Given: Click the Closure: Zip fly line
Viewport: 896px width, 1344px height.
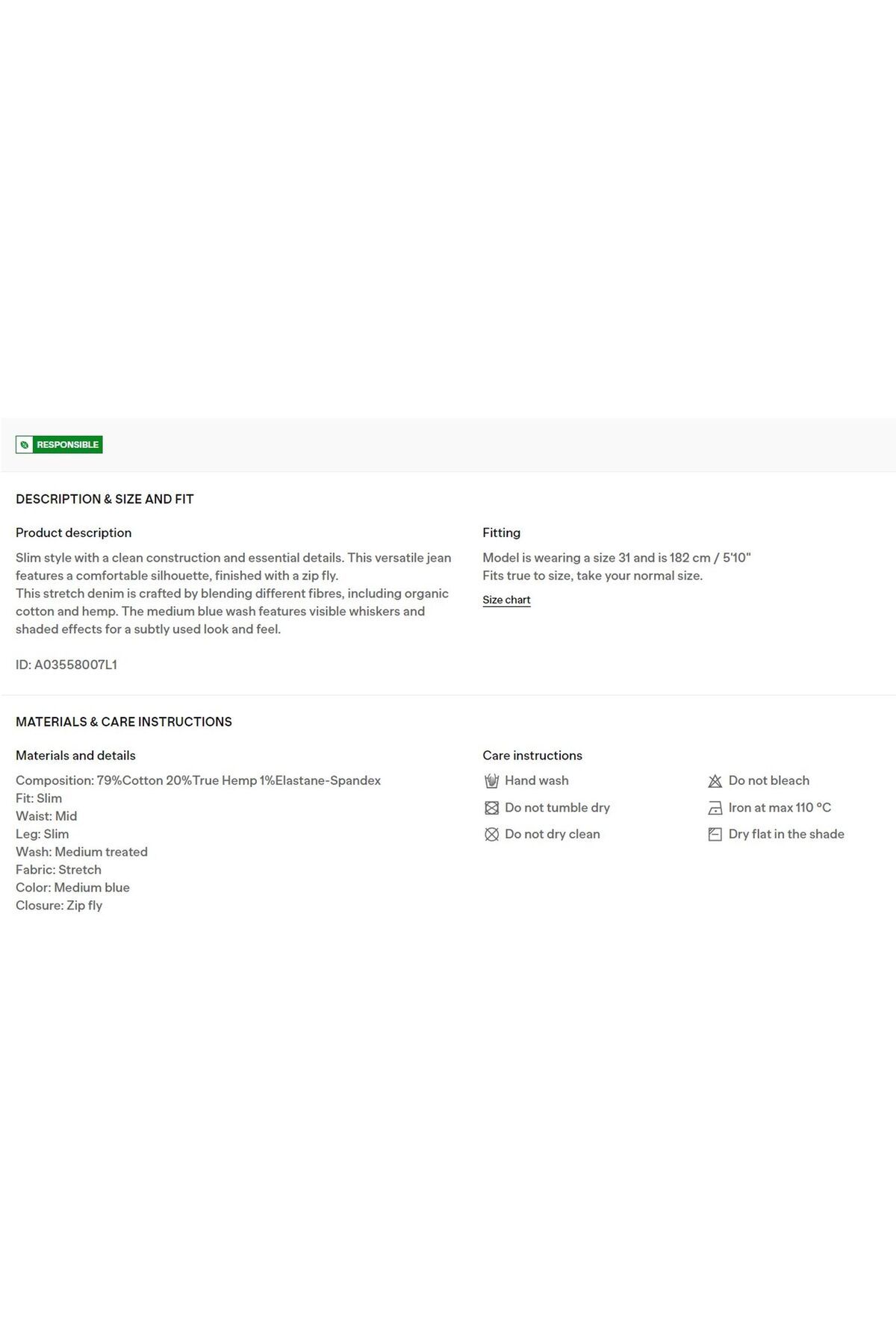Looking at the screenshot, I should [59, 906].
